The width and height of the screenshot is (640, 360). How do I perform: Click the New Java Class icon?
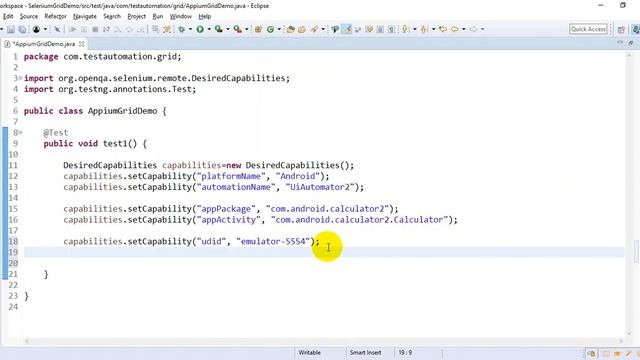point(270,29)
